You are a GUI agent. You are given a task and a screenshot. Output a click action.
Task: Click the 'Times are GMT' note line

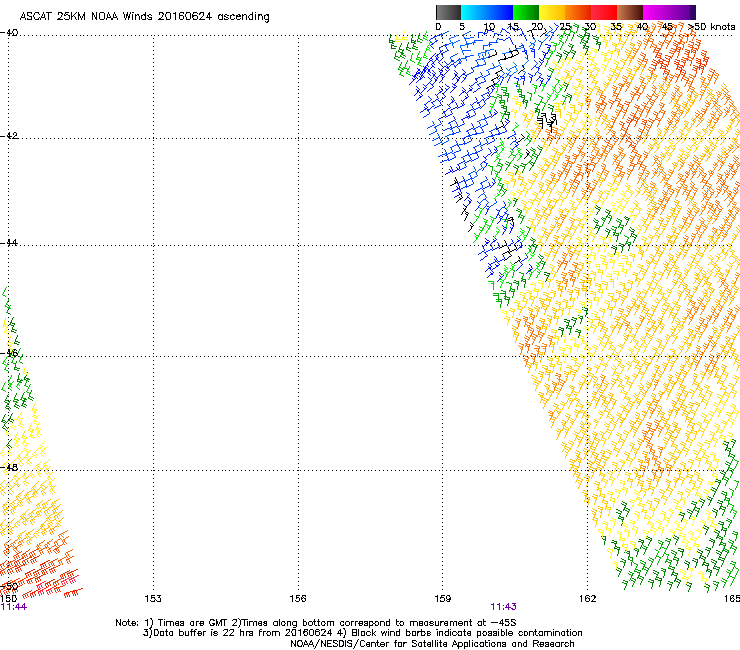[316, 623]
